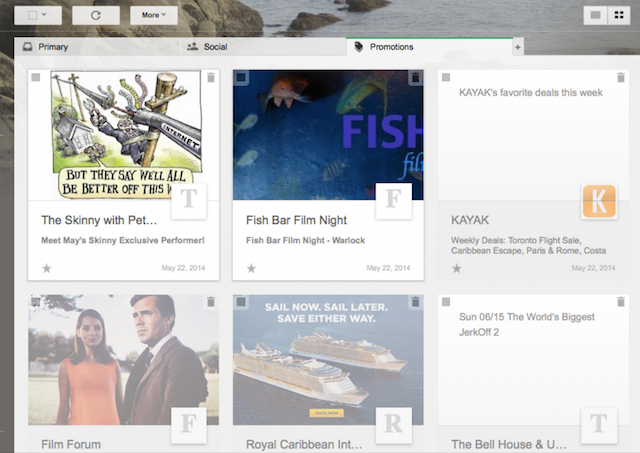Add a new inbox tab with plus
Viewport: 640px width, 453px height.
518,47
